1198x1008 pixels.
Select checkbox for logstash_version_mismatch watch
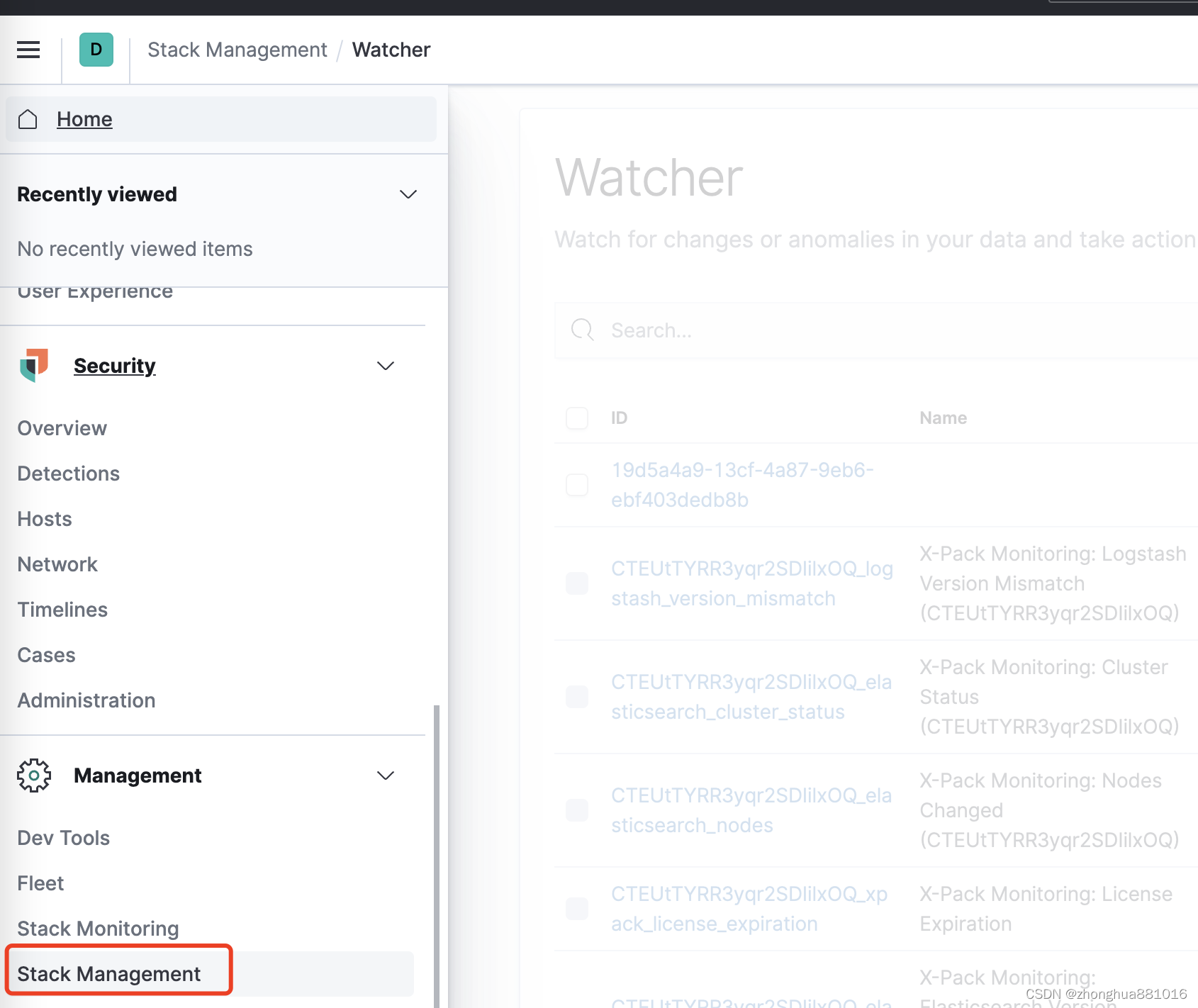click(577, 583)
